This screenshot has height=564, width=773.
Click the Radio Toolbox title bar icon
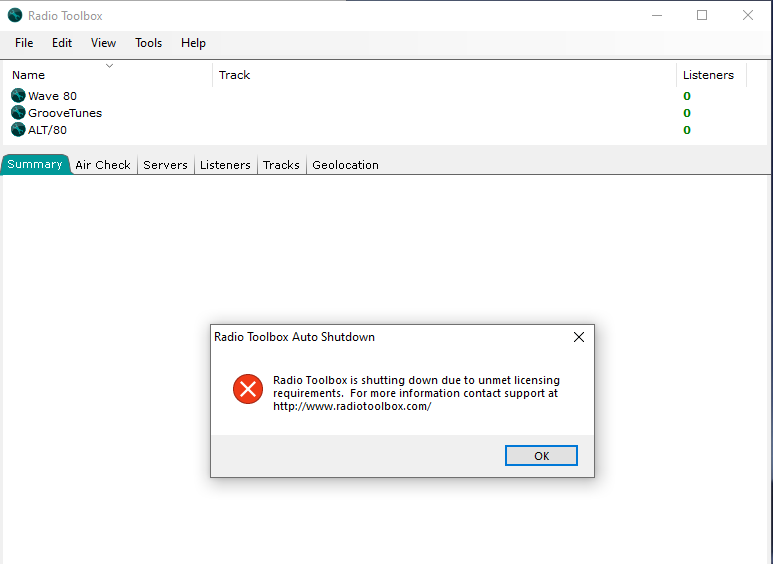click(x=15, y=15)
